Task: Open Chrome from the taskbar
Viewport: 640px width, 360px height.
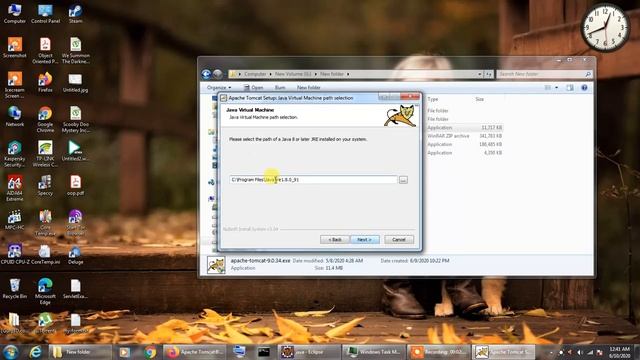Action: [150, 352]
